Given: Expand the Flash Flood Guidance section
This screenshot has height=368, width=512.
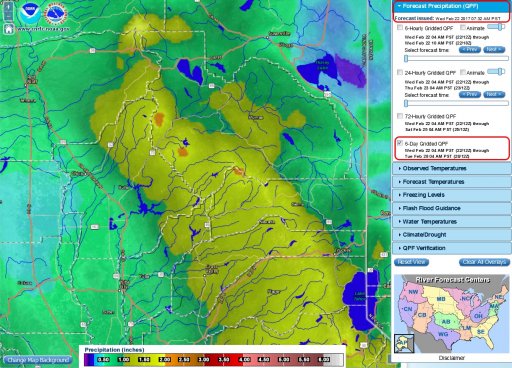Looking at the screenshot, I should pos(451,208).
